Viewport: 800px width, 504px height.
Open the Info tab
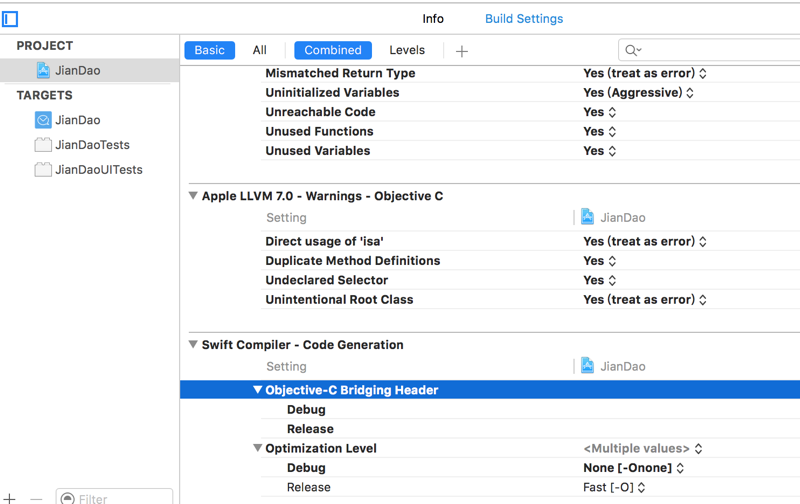[433, 19]
